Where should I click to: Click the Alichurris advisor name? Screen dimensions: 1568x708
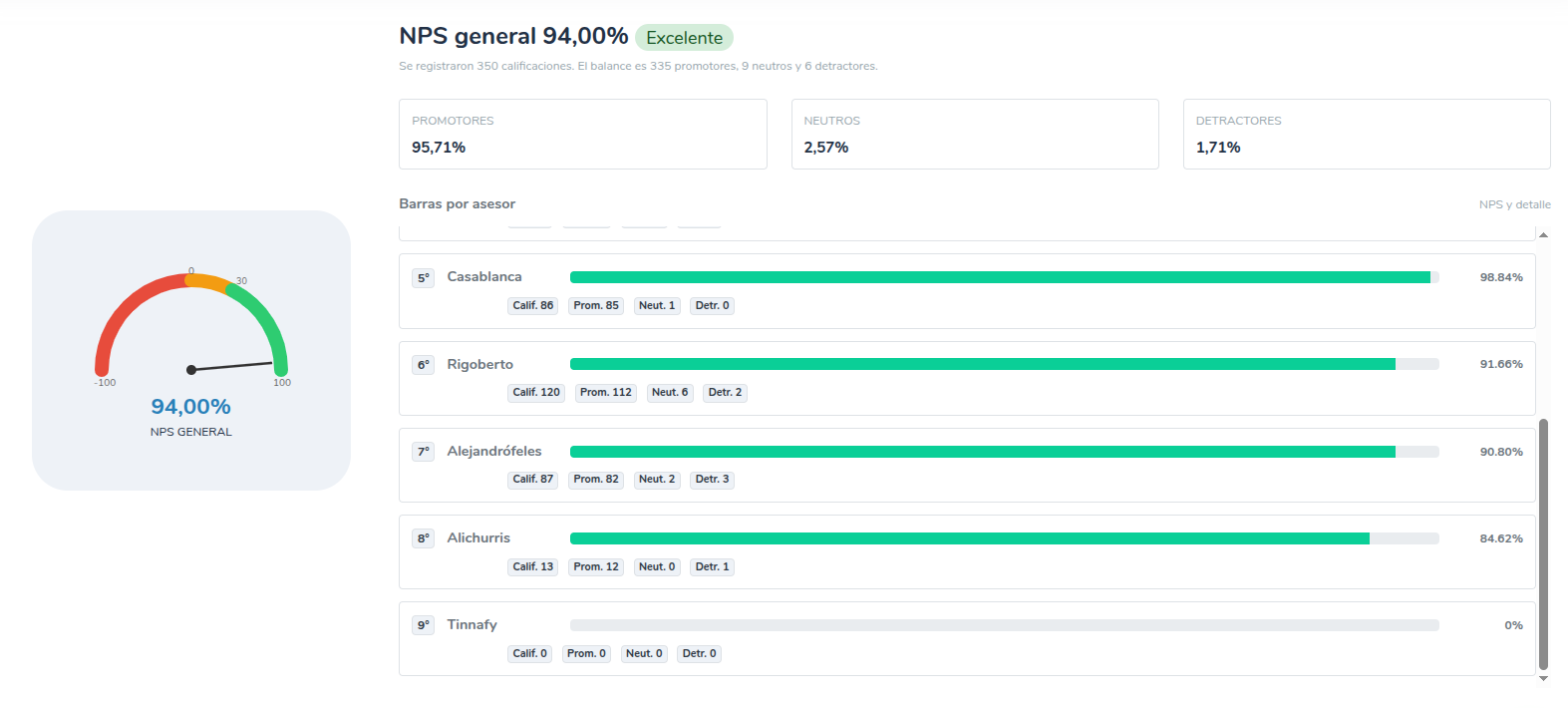pos(478,537)
